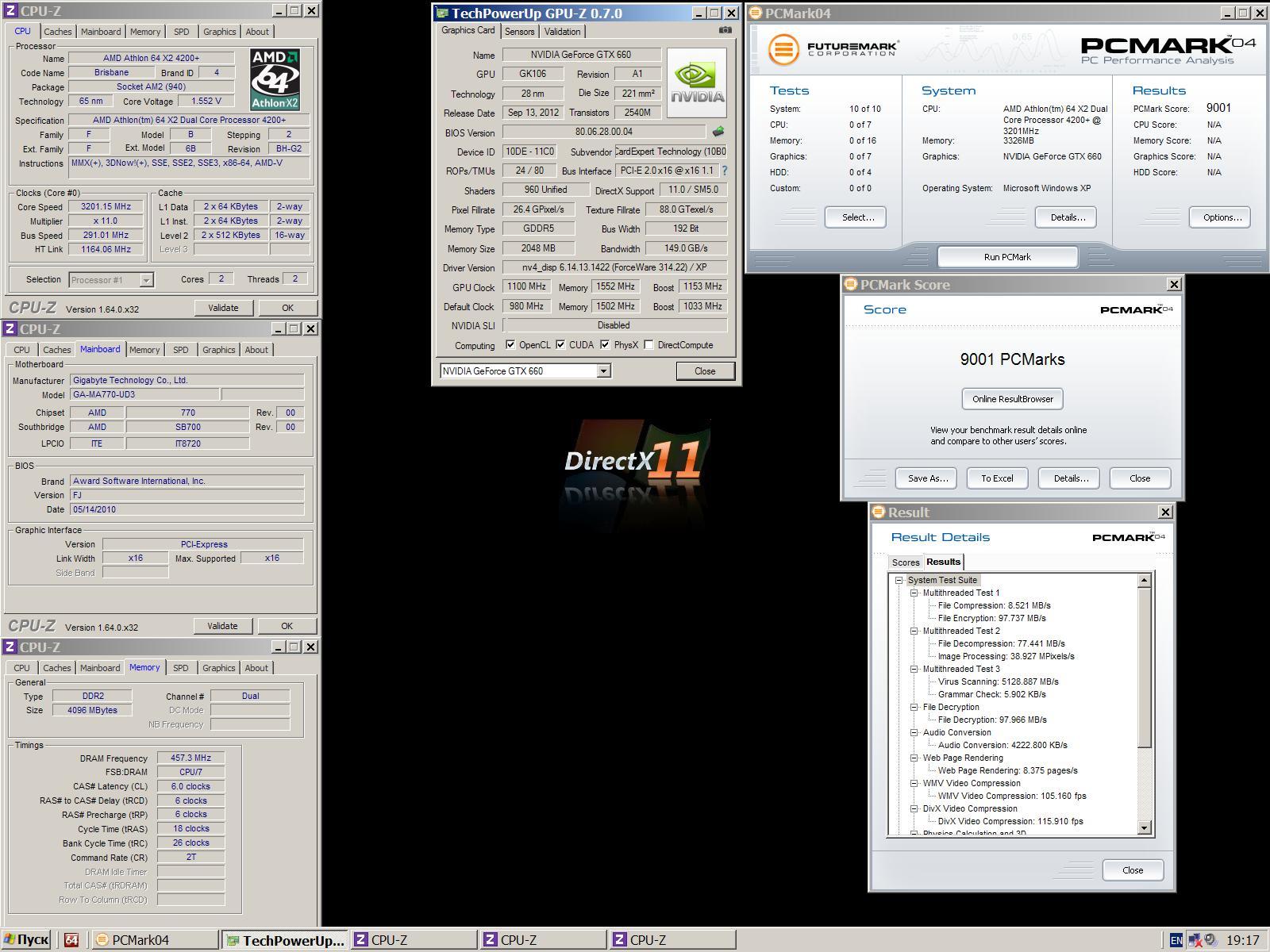The height and width of the screenshot is (952, 1270).
Task: Click scroll down arrow in results tree
Action: pos(1144,827)
